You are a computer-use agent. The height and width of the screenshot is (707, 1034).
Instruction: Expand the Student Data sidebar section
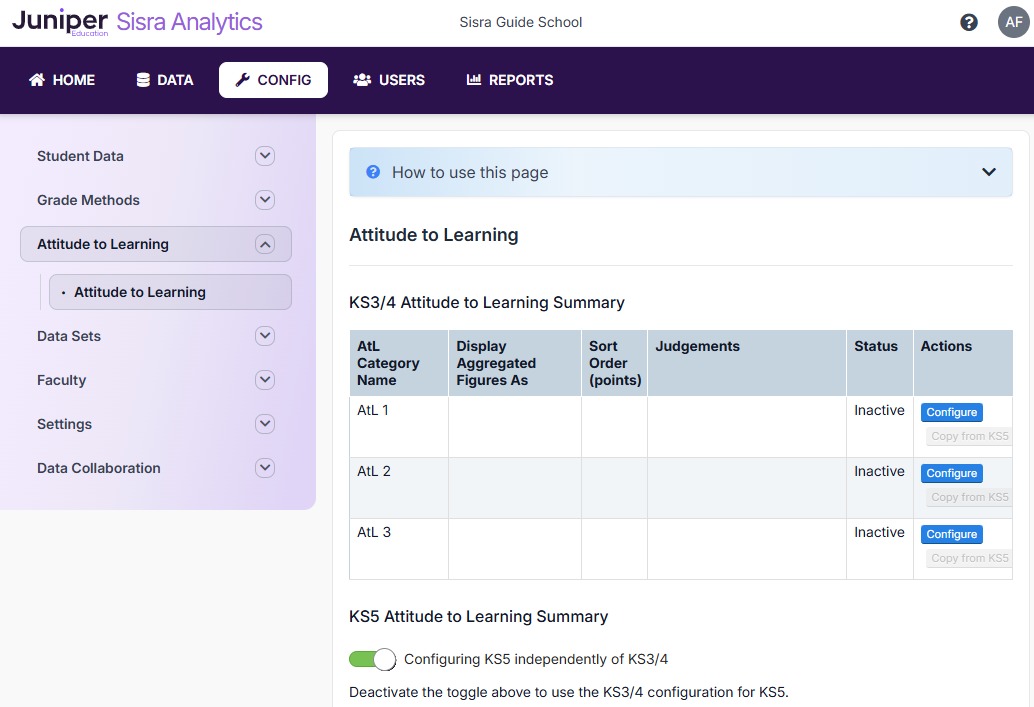tap(264, 156)
